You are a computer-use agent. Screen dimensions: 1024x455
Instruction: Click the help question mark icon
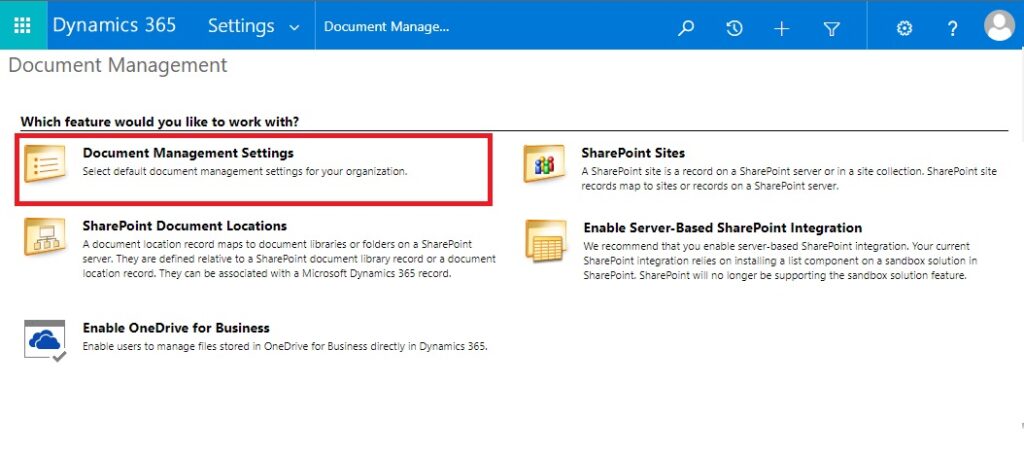click(x=952, y=28)
